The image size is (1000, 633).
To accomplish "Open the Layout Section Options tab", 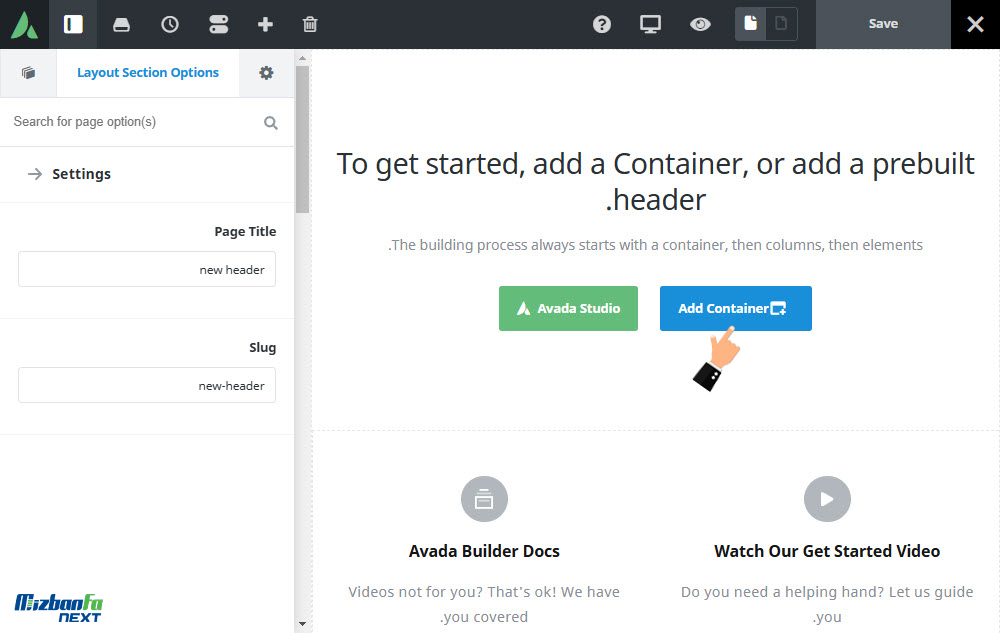I will click(148, 73).
